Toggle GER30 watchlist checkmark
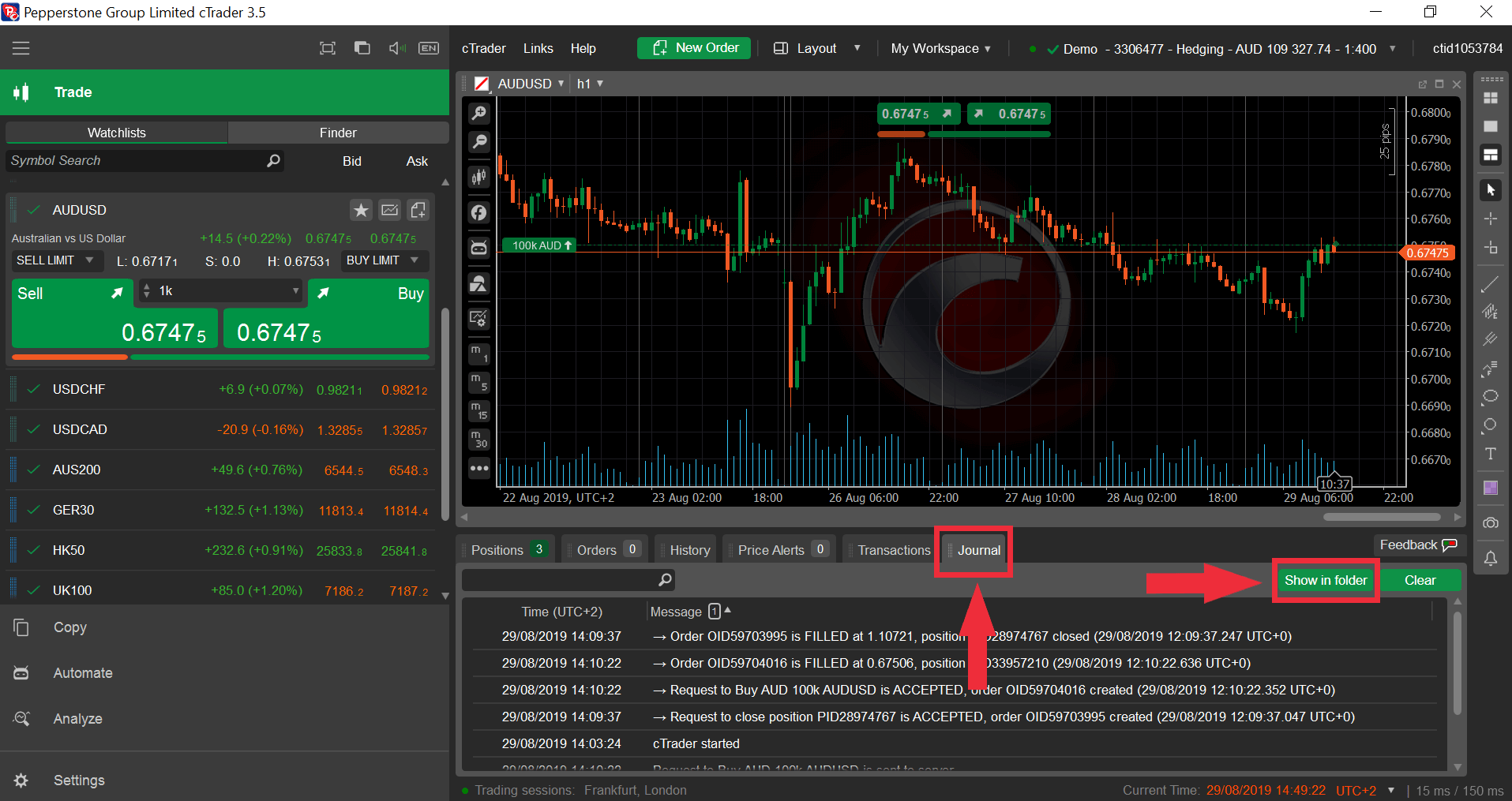Screen dimensions: 1512x801 tap(33, 510)
